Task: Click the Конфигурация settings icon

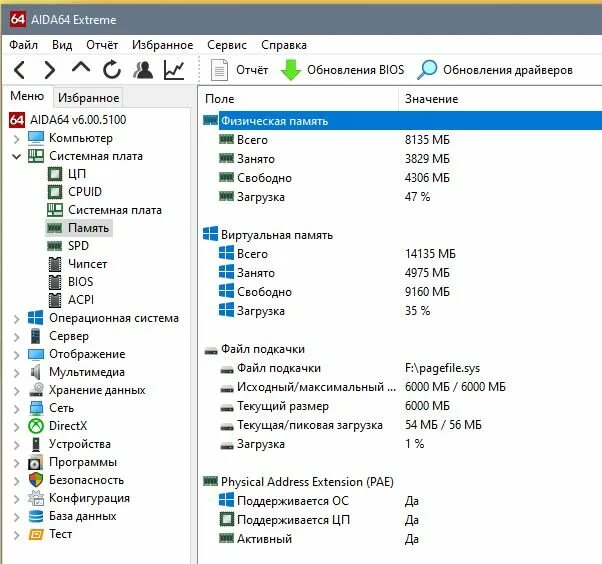Action: pyautogui.click(x=36, y=498)
